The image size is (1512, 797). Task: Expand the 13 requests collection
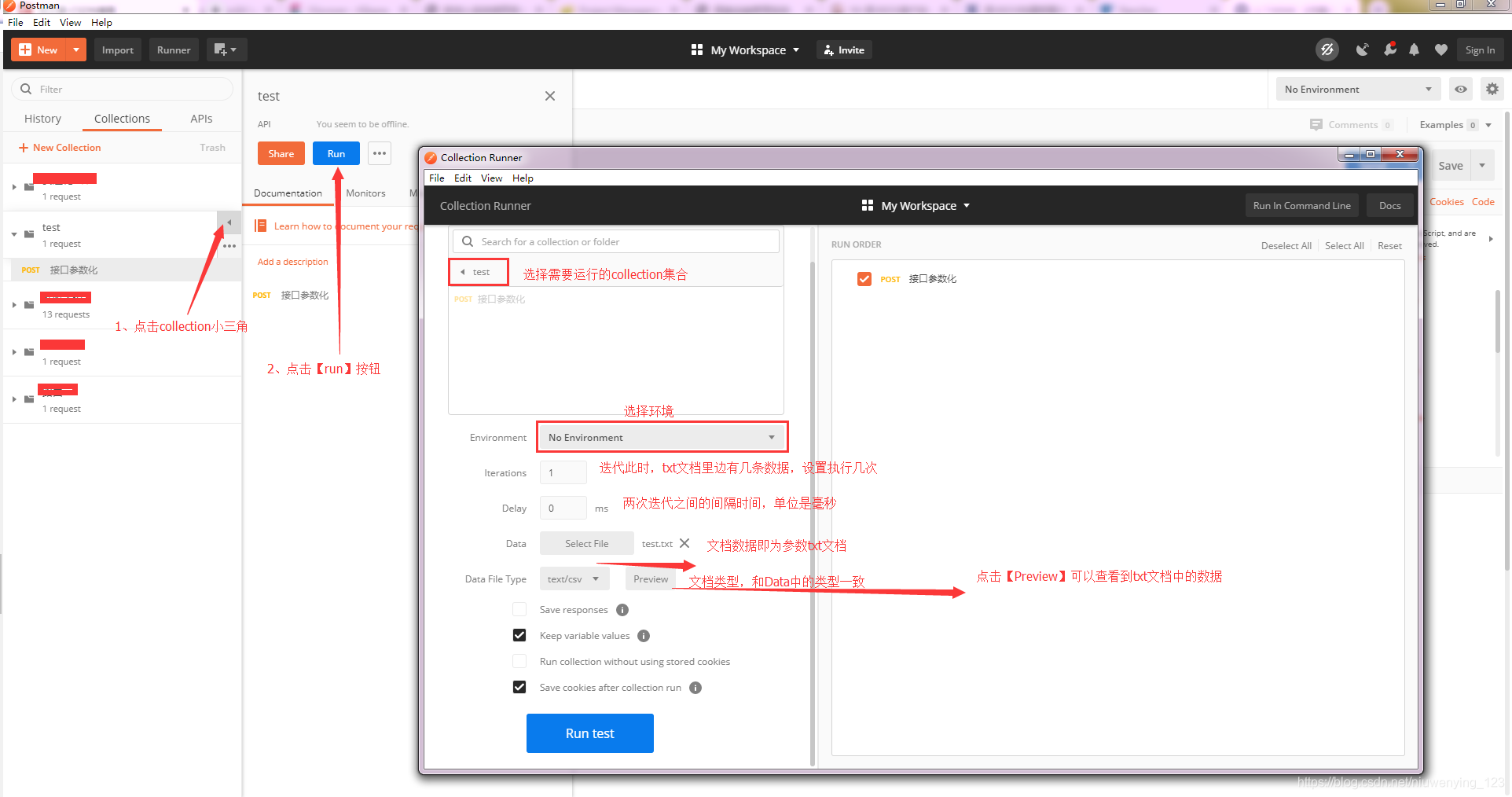tap(14, 305)
